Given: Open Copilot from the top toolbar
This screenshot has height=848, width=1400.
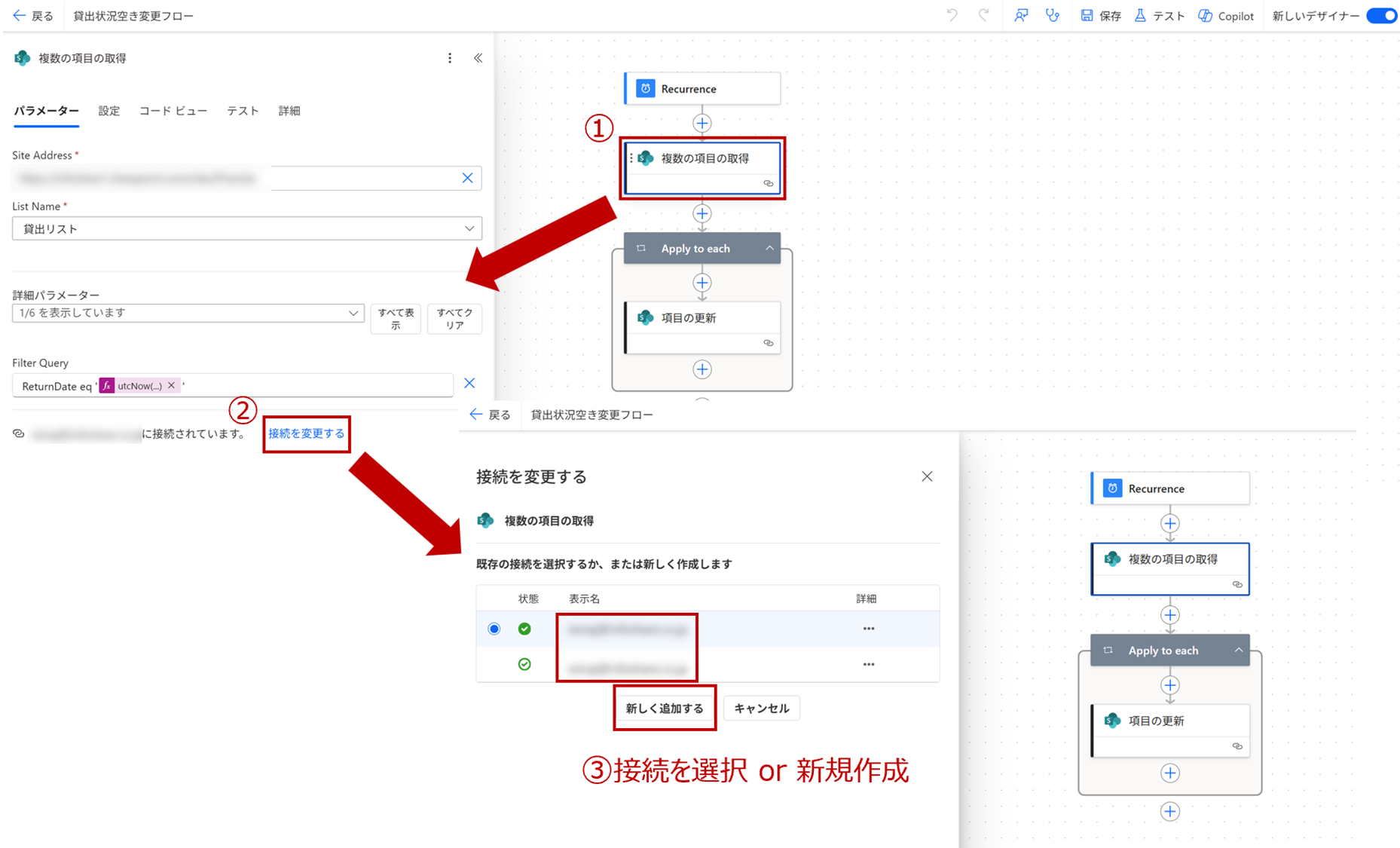Looking at the screenshot, I should point(1226,16).
